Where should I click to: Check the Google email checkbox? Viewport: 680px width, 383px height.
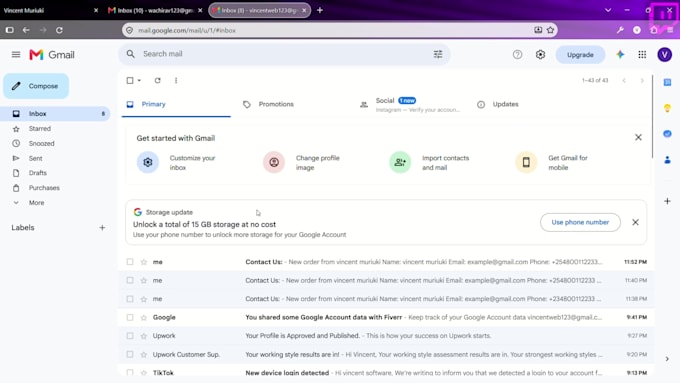[130, 318]
